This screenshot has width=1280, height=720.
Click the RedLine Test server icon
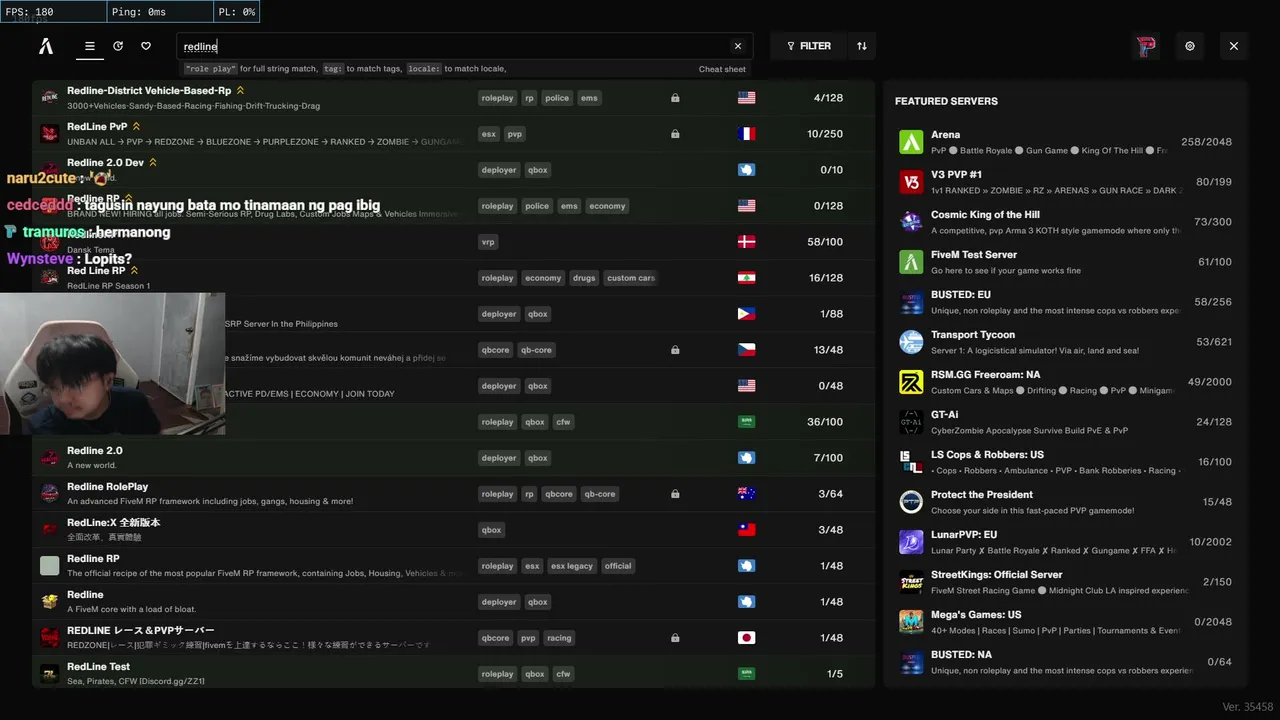pos(49,674)
